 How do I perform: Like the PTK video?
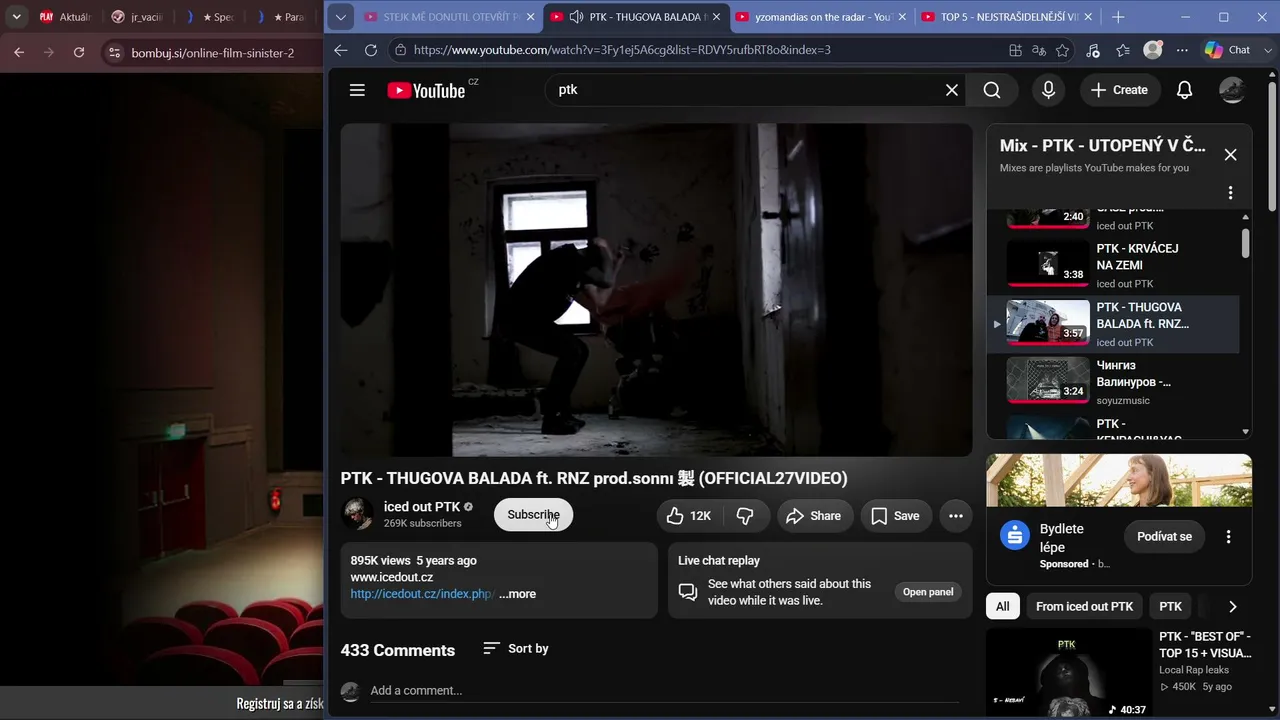pos(688,516)
